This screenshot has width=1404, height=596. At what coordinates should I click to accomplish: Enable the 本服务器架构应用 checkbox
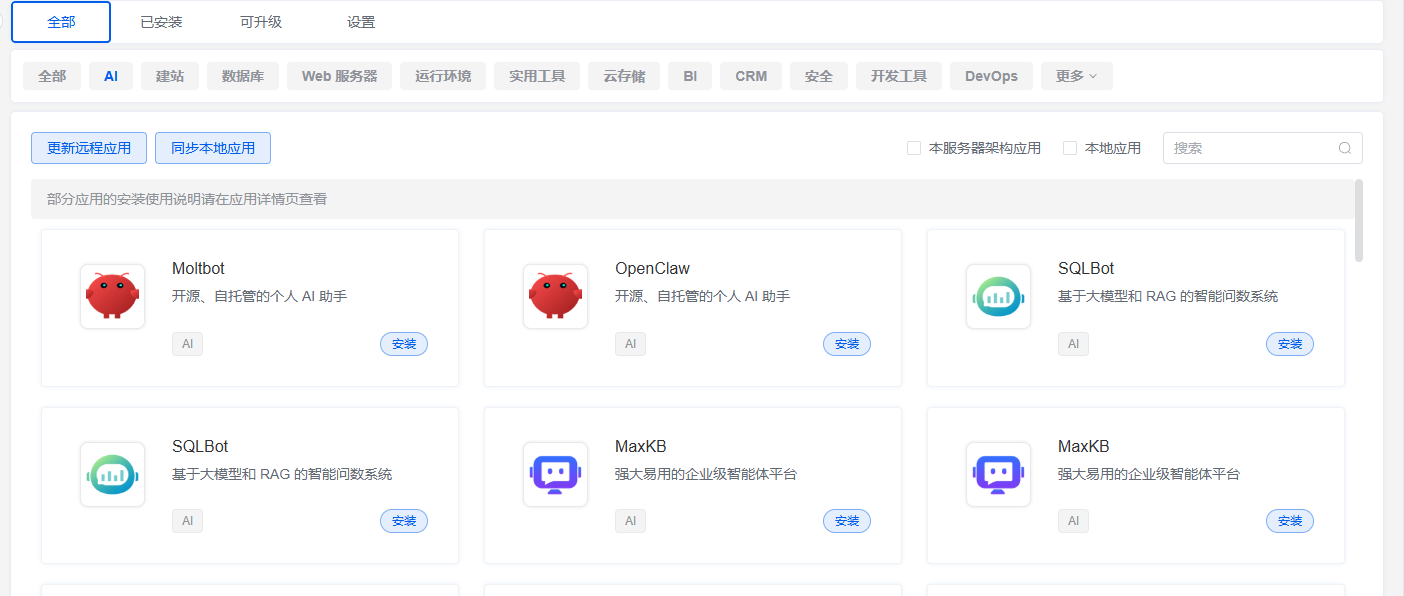pos(914,148)
